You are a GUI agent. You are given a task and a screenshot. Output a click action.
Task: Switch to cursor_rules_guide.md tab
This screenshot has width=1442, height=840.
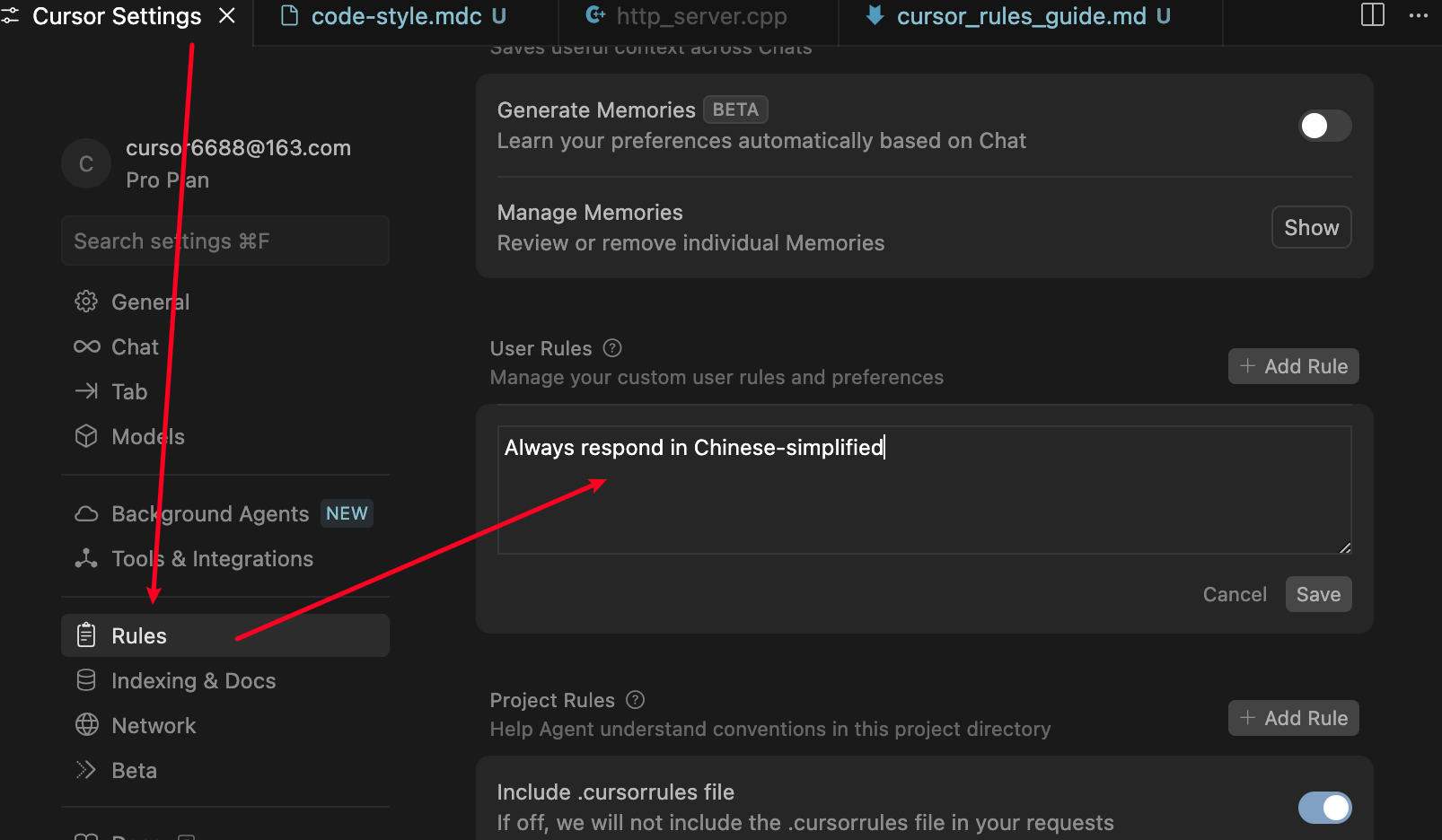[1033, 16]
